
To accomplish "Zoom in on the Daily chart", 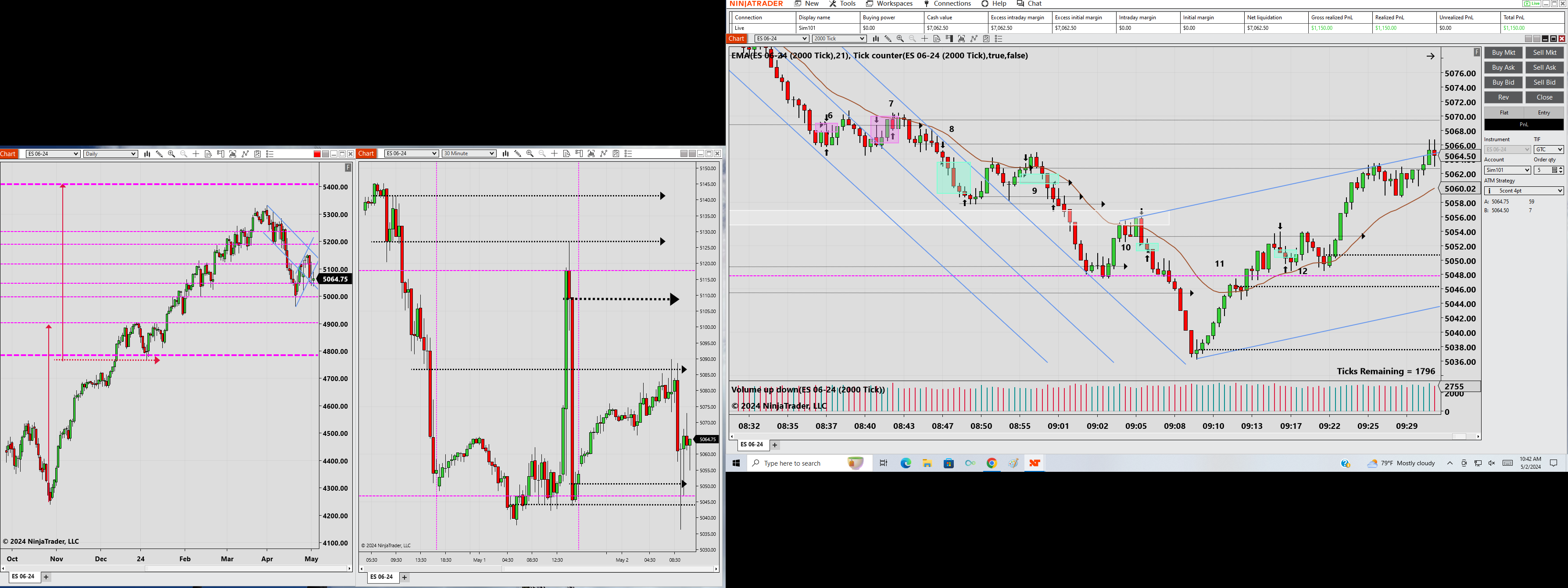I will pyautogui.click(x=172, y=154).
